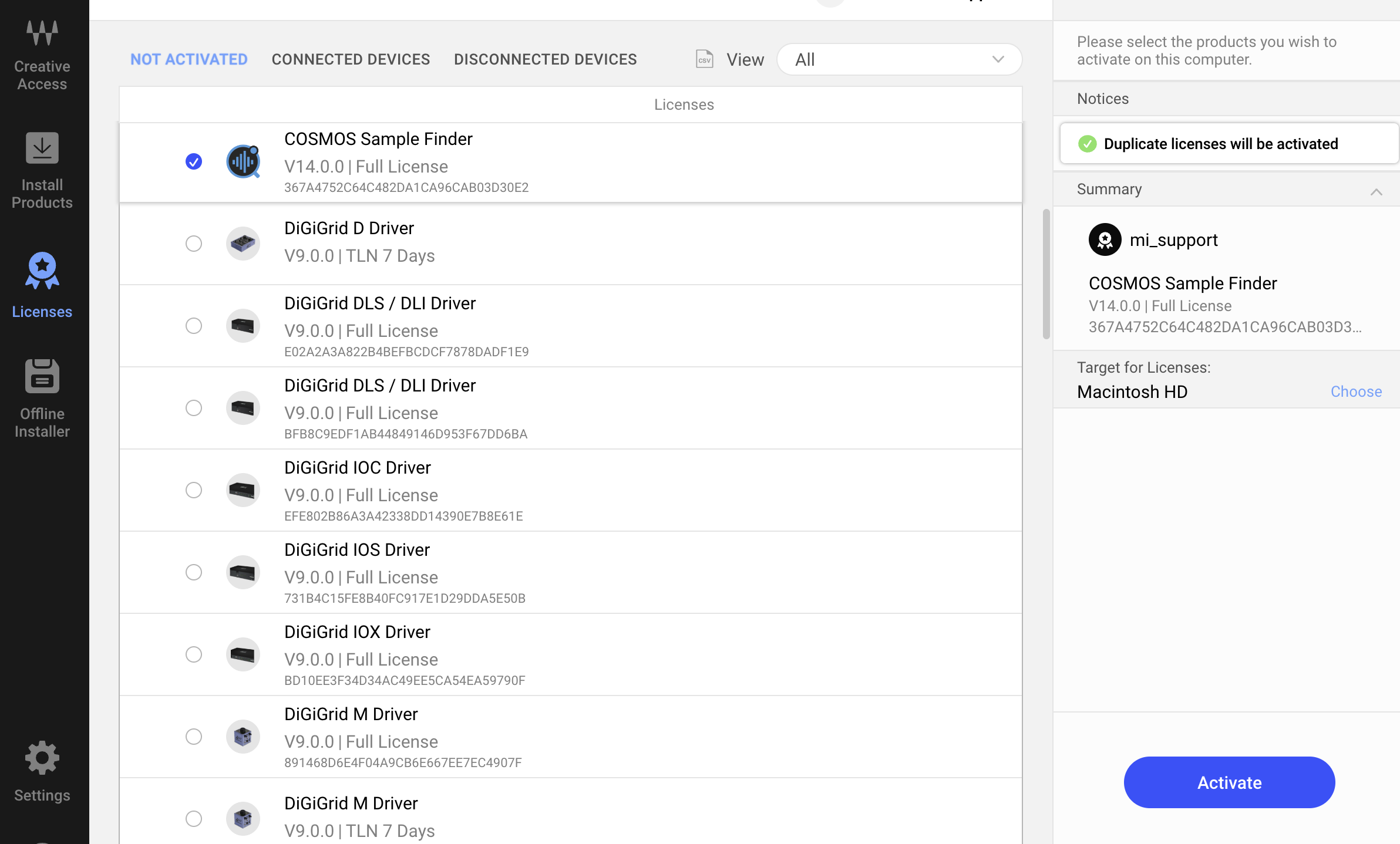Click the Licenses column header
Screen dimensions: 1400x844
pos(684,104)
